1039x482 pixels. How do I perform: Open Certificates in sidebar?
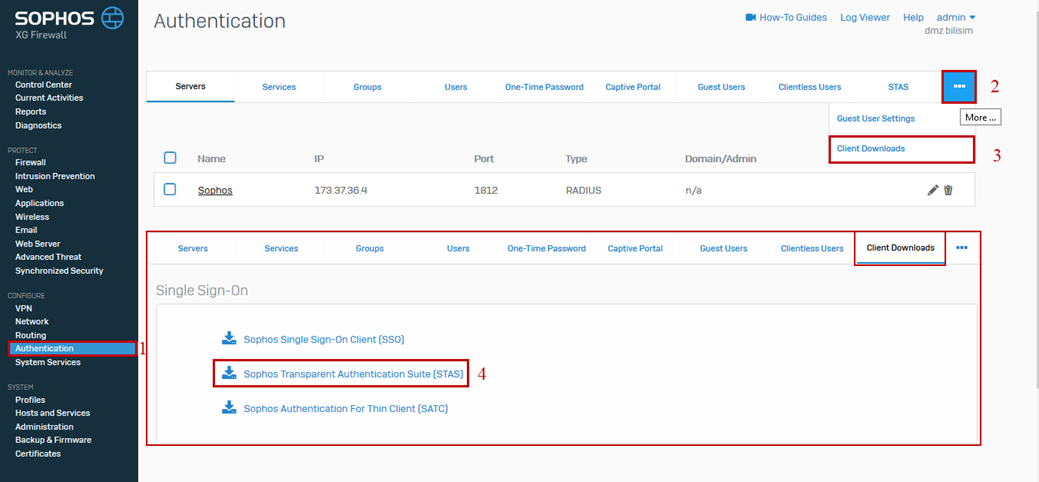pyautogui.click(x=38, y=454)
